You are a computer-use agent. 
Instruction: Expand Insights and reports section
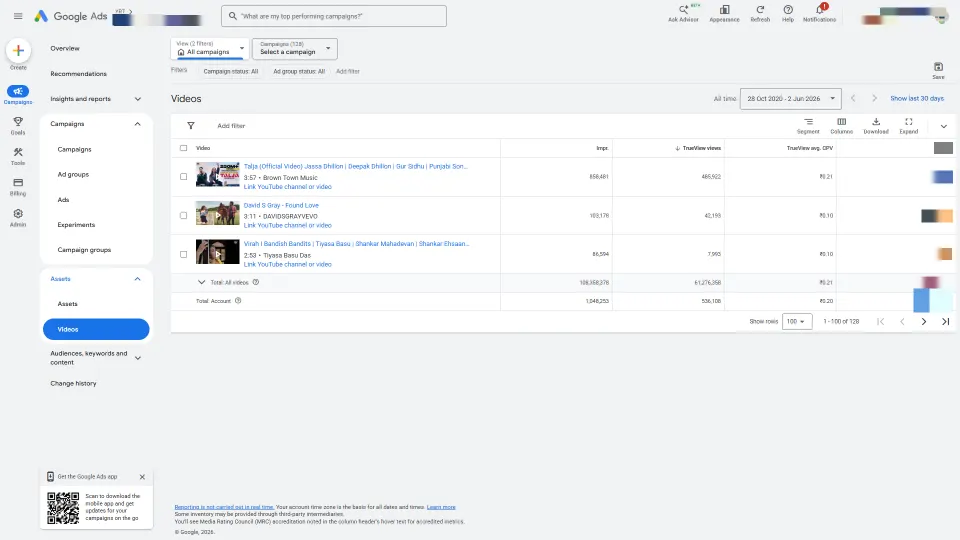click(96, 99)
